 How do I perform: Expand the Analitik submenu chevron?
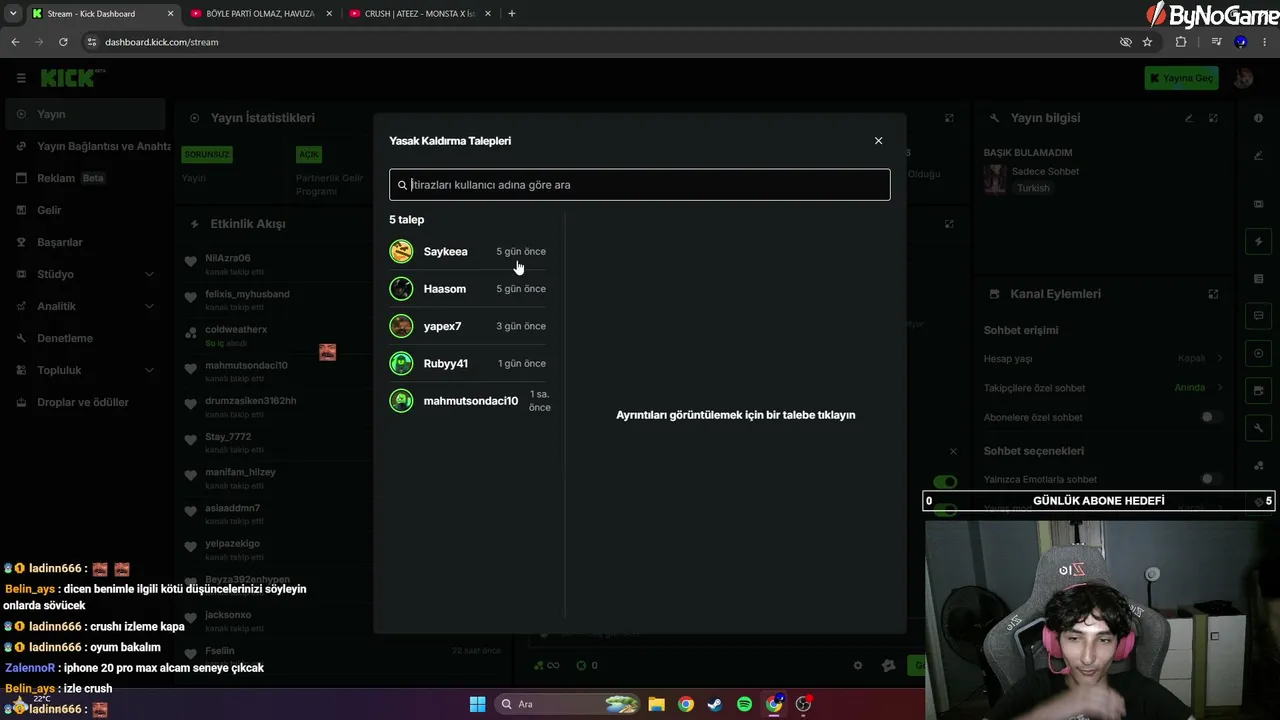149,306
